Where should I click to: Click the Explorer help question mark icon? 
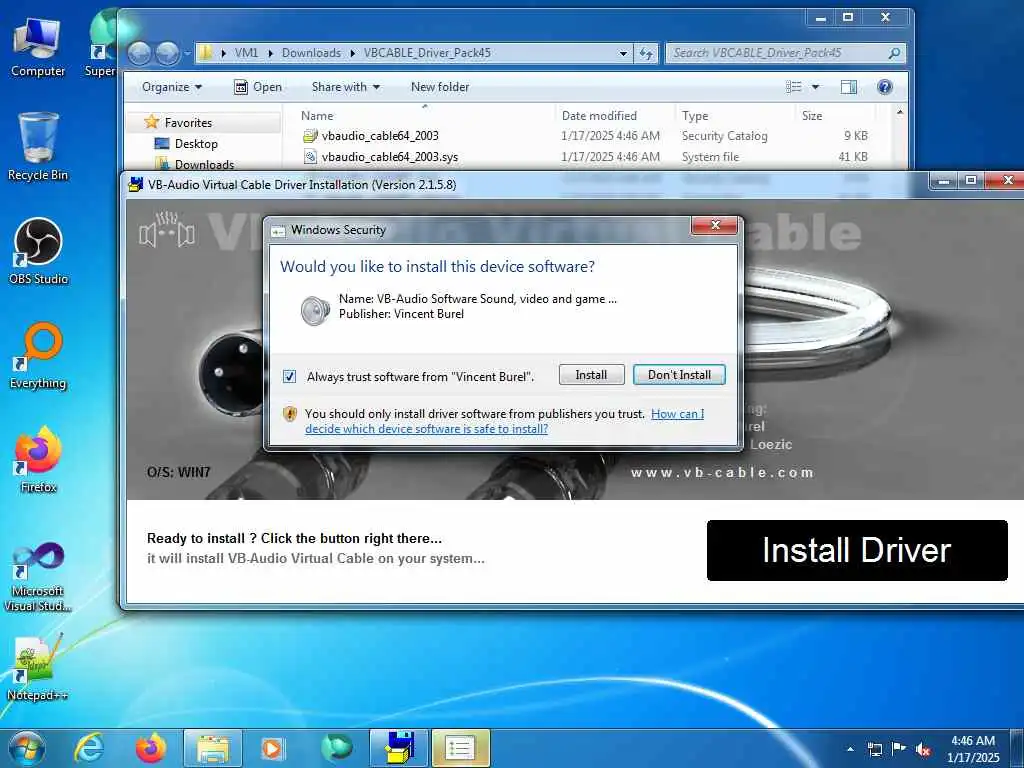coord(884,87)
